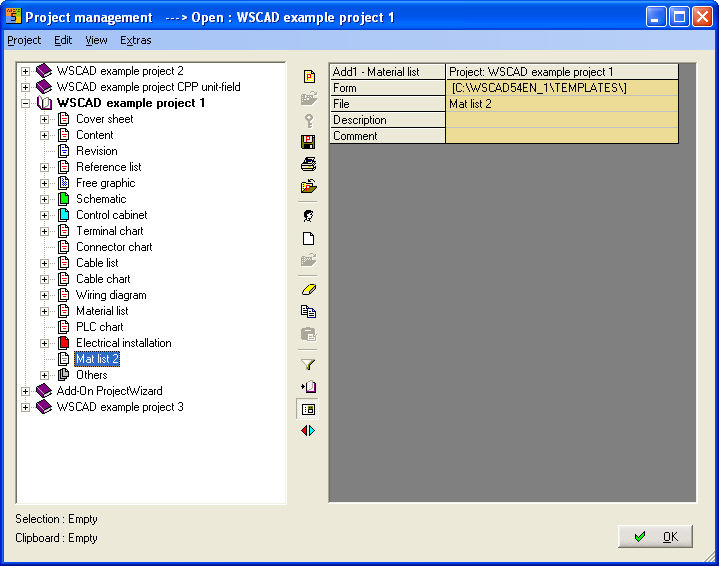
Task: Click the funnel filter icon
Action: coord(308,365)
